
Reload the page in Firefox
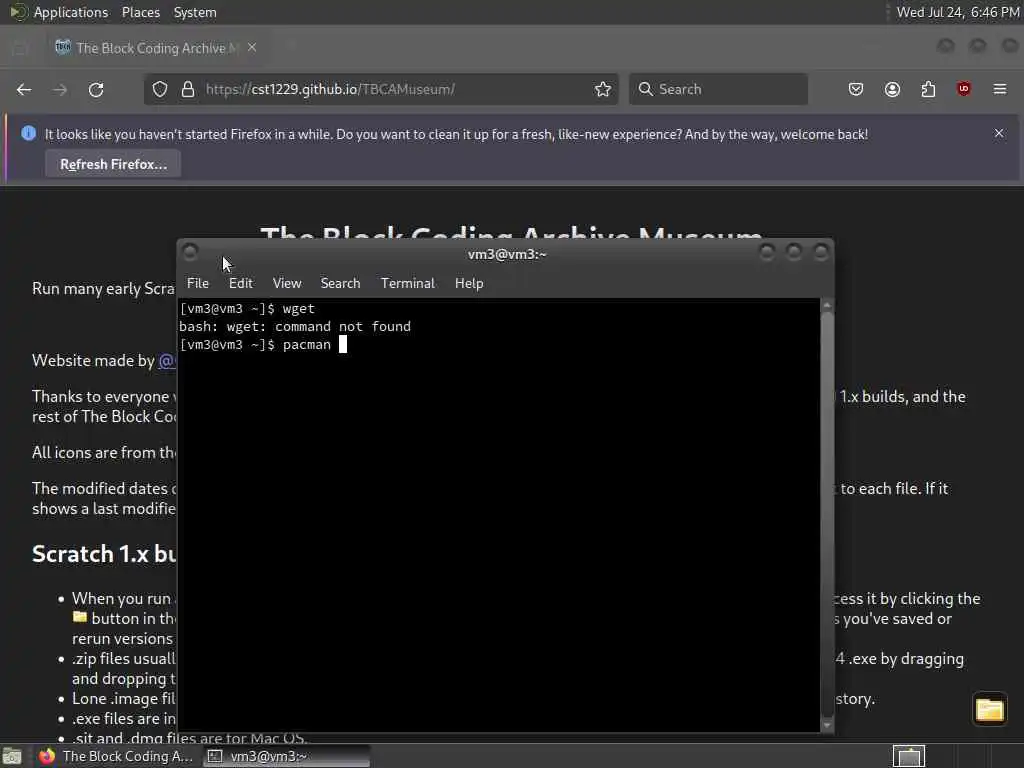pyautogui.click(x=96, y=89)
